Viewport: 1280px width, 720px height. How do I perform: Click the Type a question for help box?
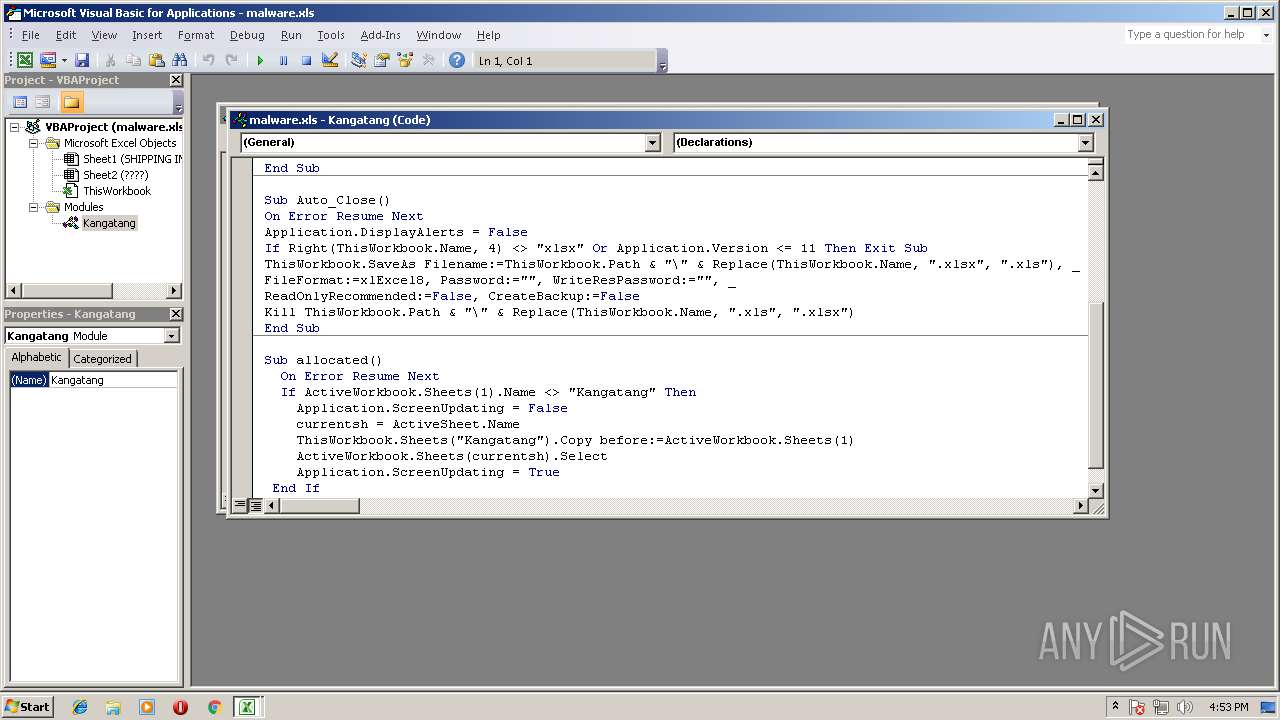tap(1190, 34)
